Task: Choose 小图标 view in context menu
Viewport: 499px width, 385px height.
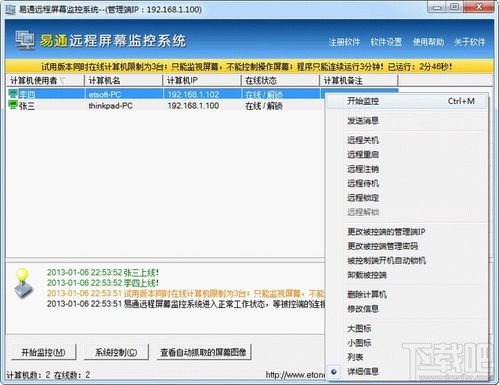Action: click(359, 343)
